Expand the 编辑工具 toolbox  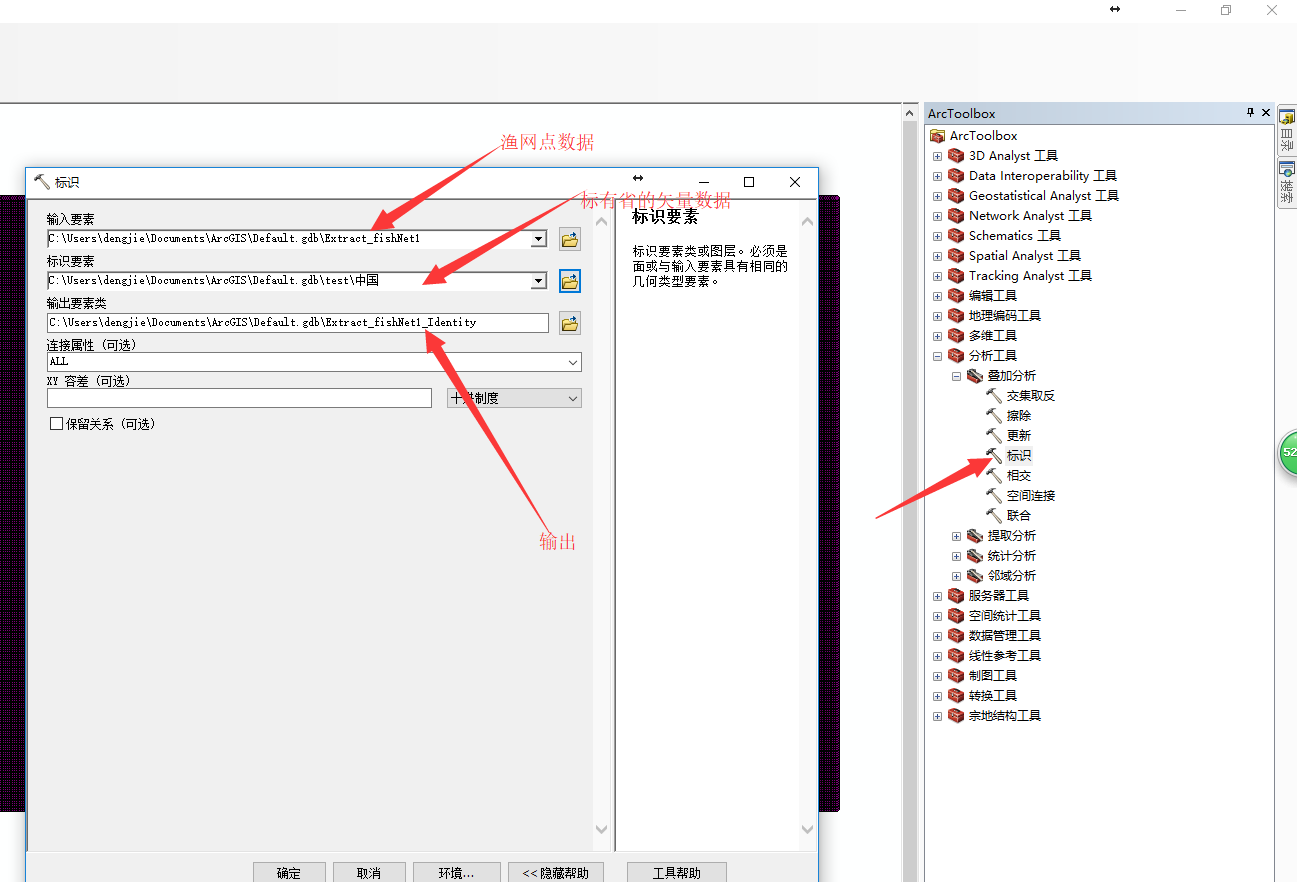[x=937, y=296]
